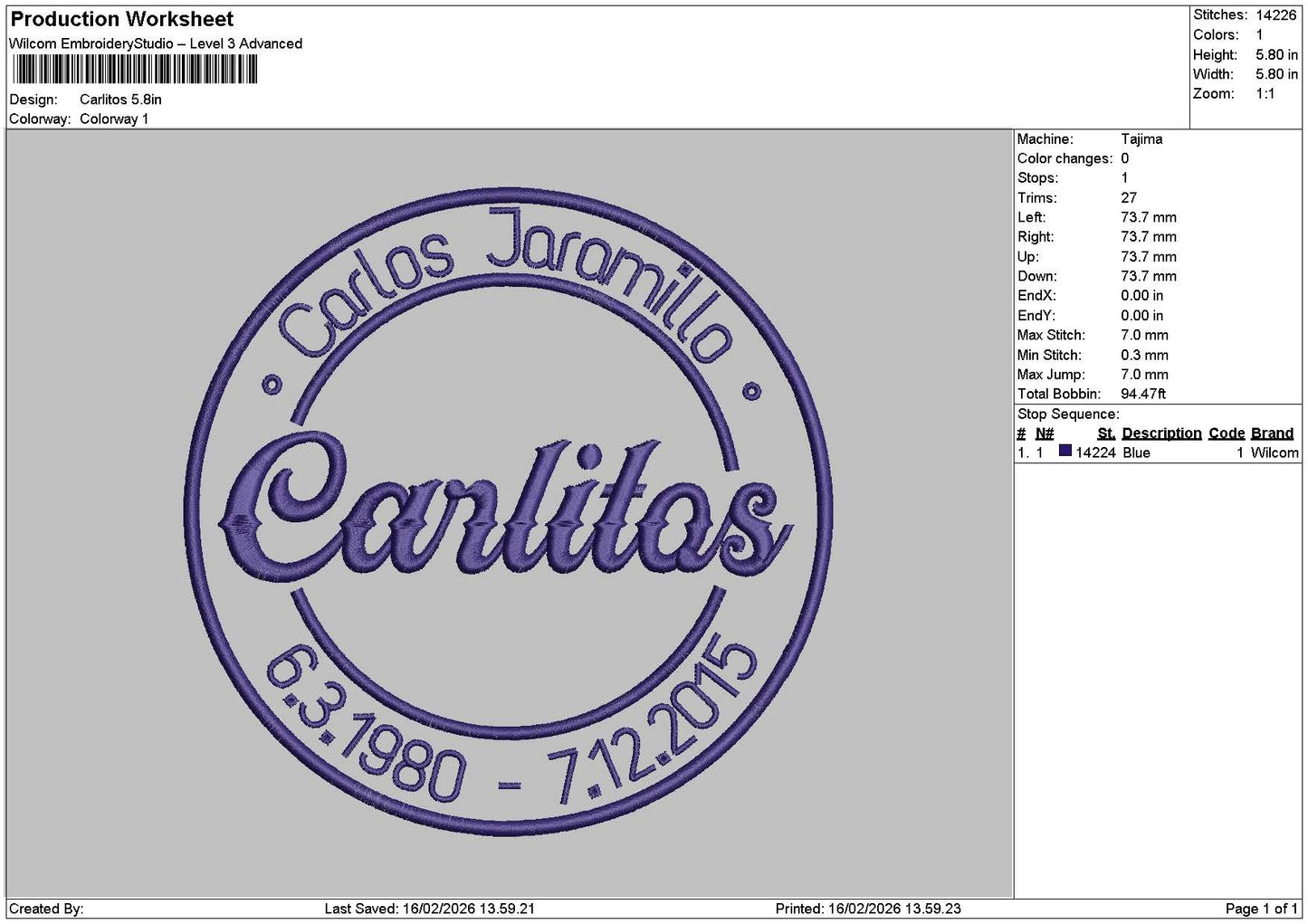Image resolution: width=1308 pixels, height=924 pixels.
Task: Click the Width value 5.80 in
Action: coord(1276,74)
